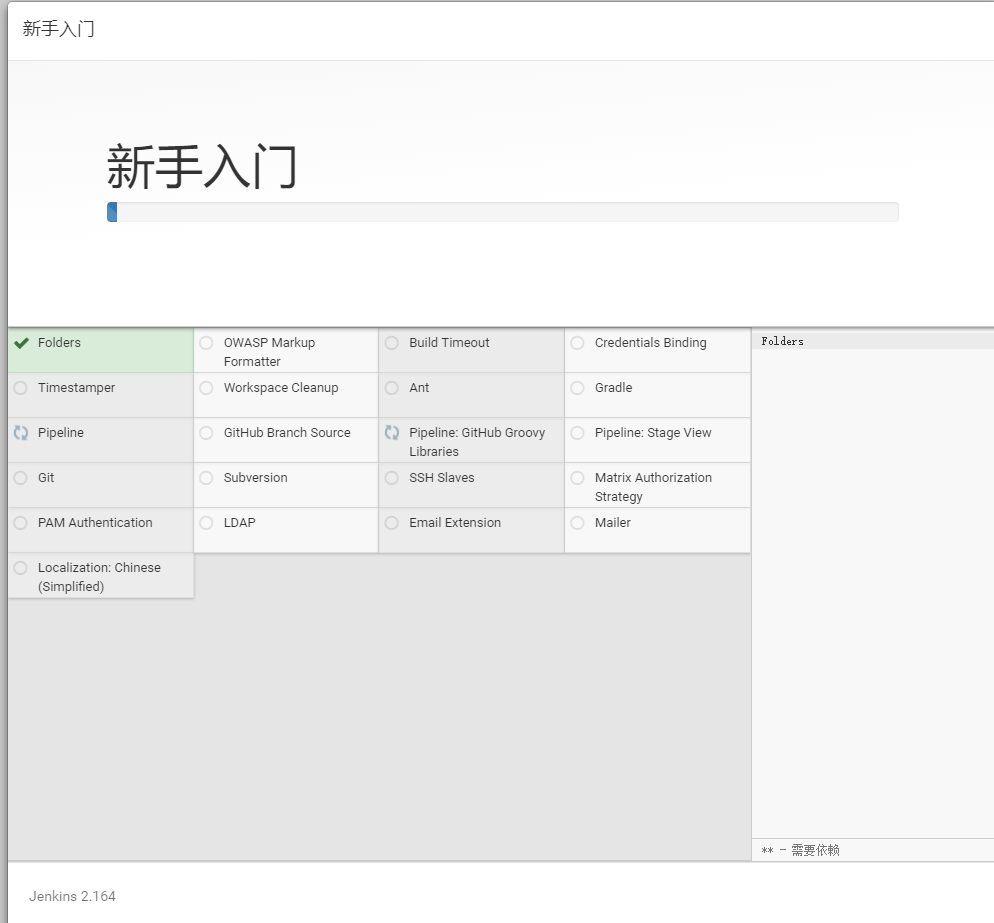Click the Subversion plugin name
Image resolution: width=994 pixels, height=923 pixels.
(255, 478)
